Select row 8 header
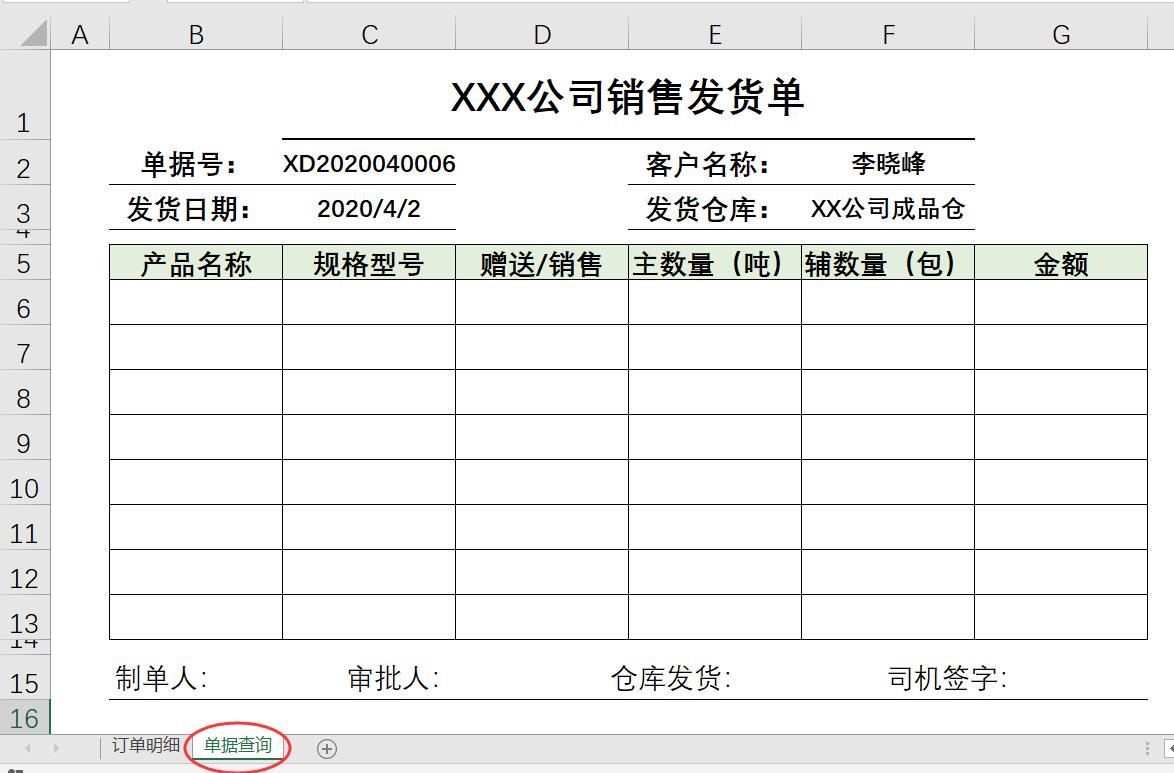 point(25,392)
